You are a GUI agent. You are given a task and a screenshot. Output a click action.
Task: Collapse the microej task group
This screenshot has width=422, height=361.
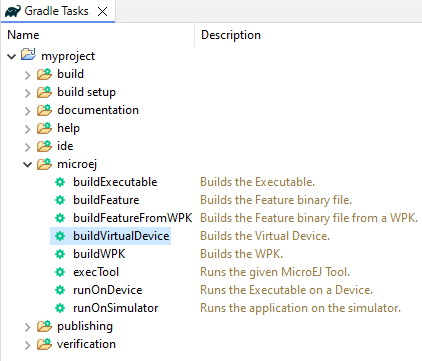tap(28, 164)
